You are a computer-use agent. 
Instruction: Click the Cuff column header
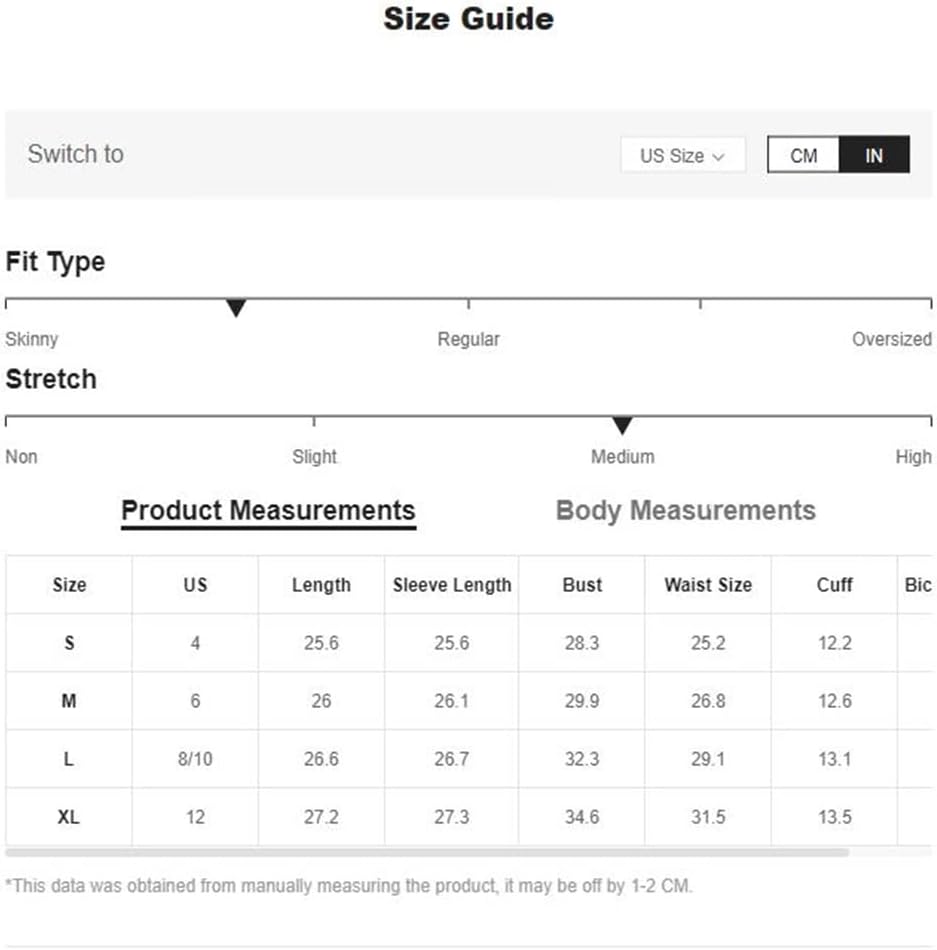point(835,585)
